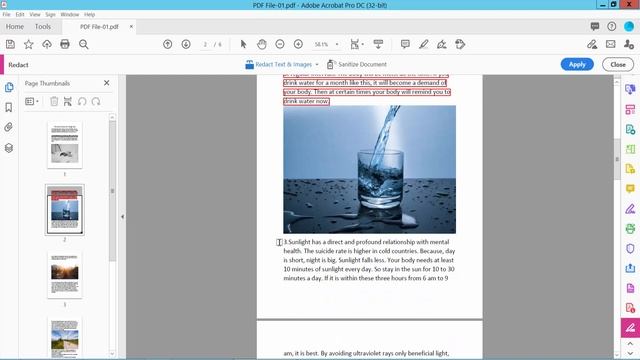Open the account profile avatar

pyautogui.click(x=629, y=27)
